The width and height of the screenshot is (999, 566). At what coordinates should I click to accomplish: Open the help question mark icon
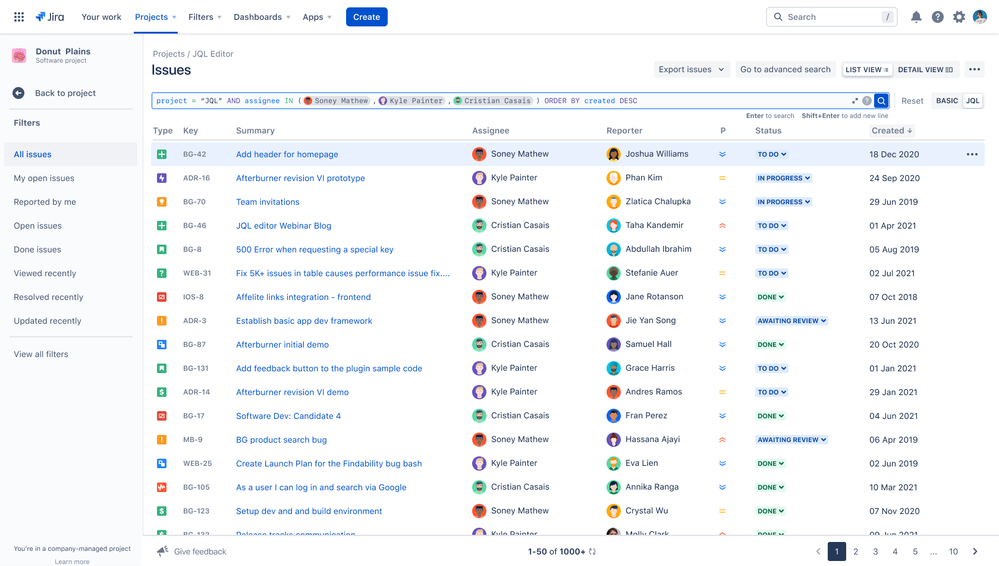[937, 17]
